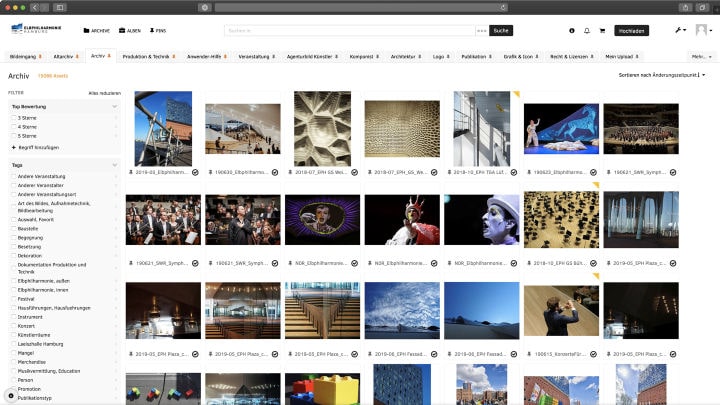Open the shopping cart icon
Screen dimensions: 720x405
click(x=602, y=31)
